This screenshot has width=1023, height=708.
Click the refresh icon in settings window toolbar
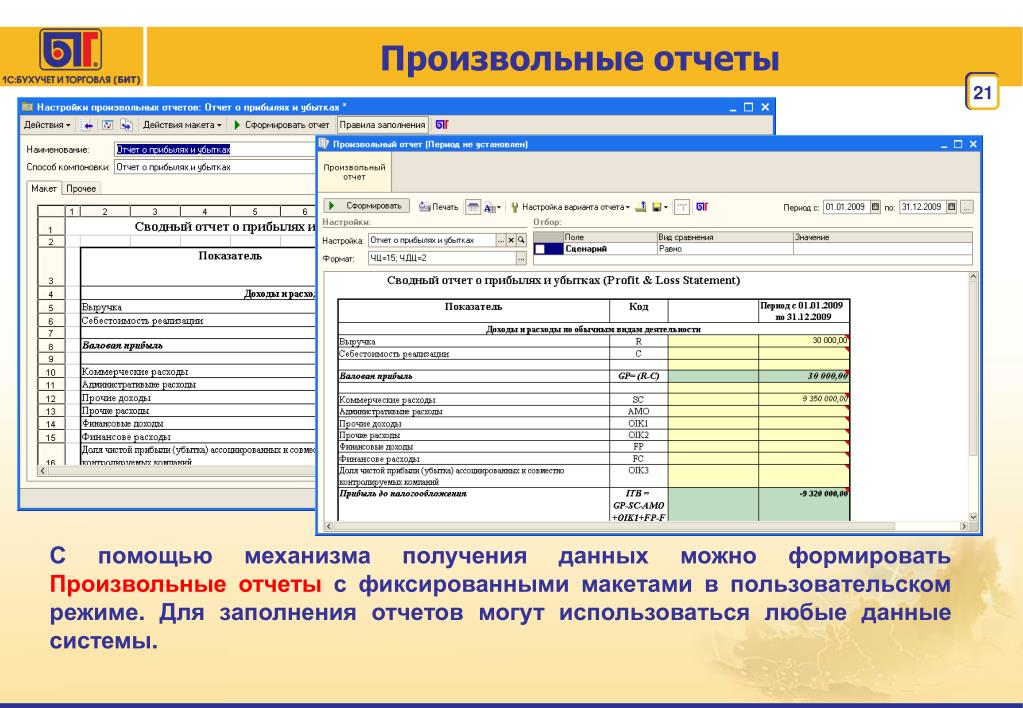click(x=108, y=125)
